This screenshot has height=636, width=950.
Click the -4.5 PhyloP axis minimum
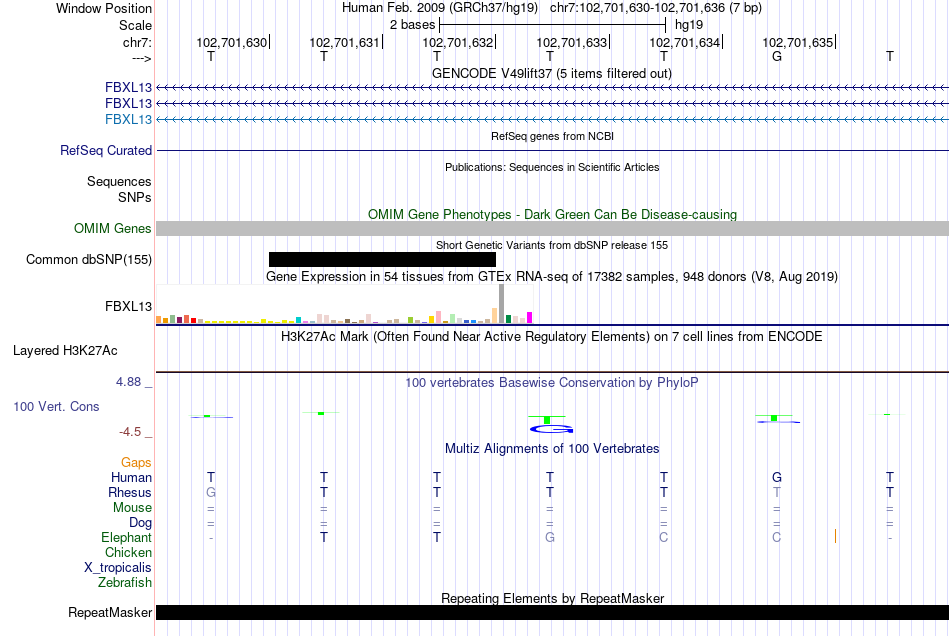coord(130,431)
